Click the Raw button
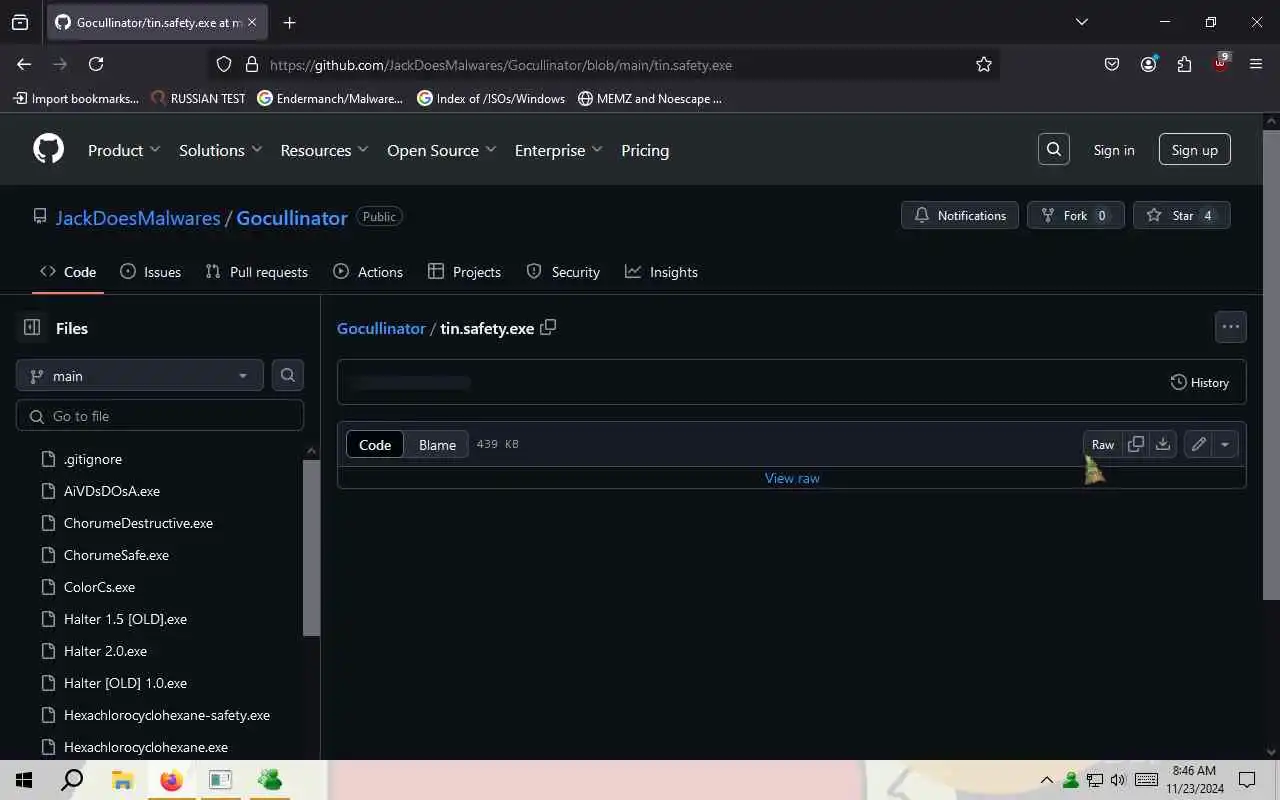1280x800 pixels. point(1103,445)
